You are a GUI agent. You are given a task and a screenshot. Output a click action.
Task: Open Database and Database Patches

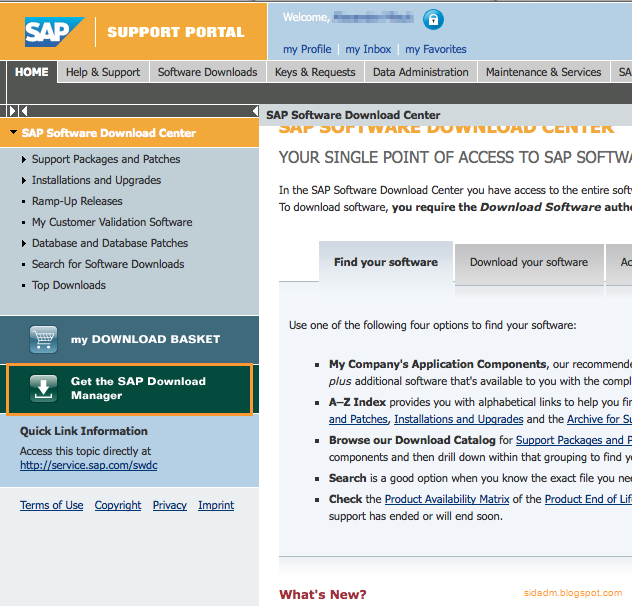coord(110,243)
